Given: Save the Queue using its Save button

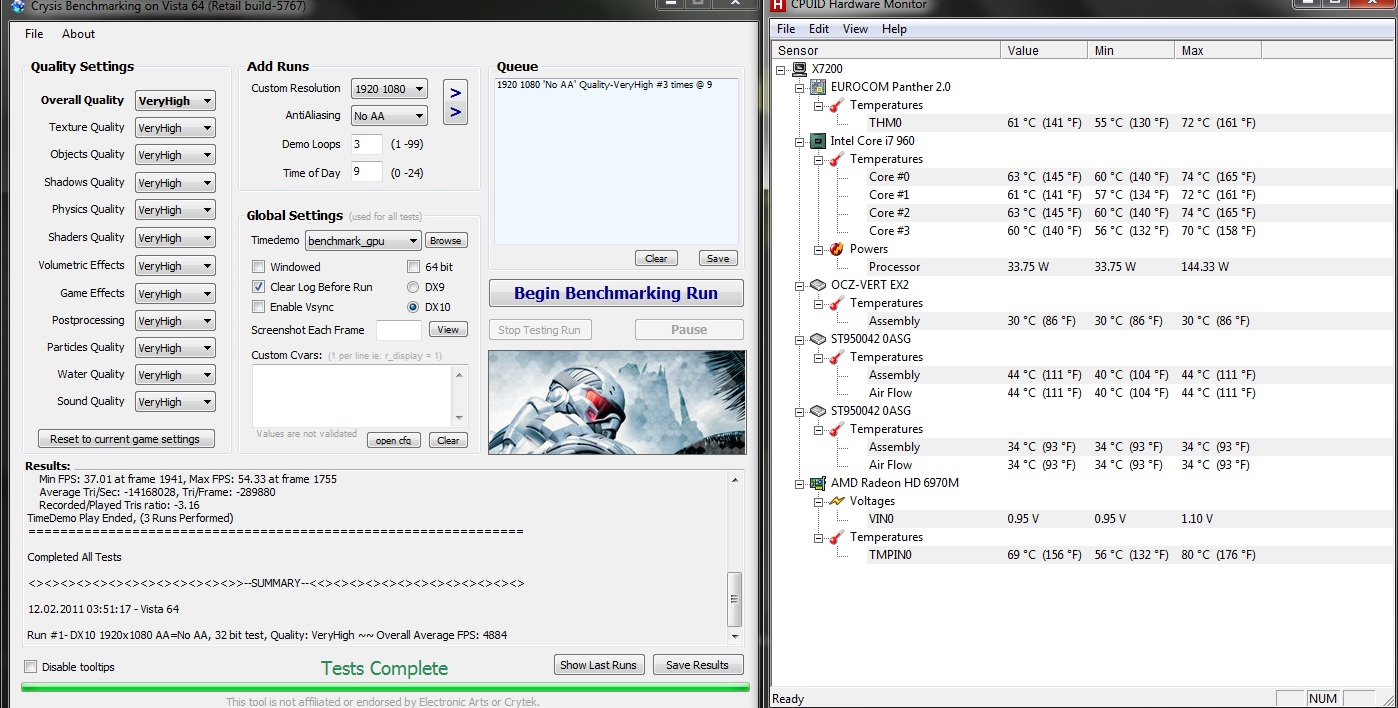Looking at the screenshot, I should [x=718, y=258].
